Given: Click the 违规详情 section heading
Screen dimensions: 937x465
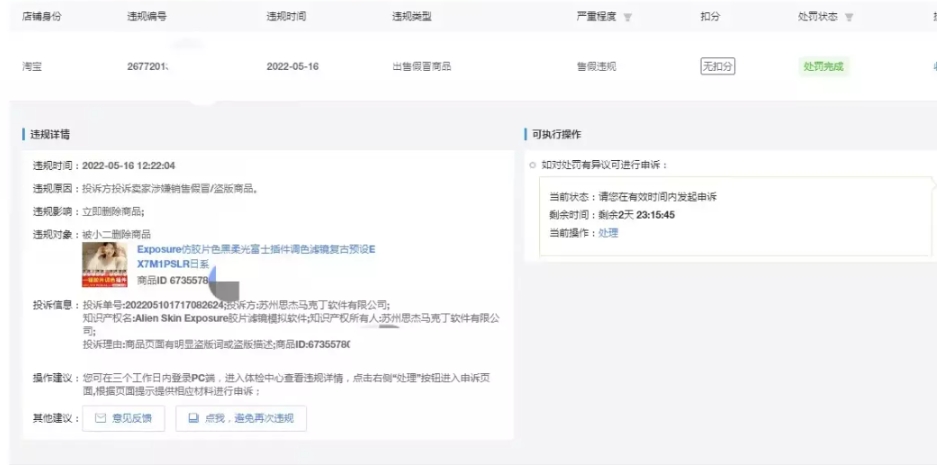Looking at the screenshot, I should [50, 134].
